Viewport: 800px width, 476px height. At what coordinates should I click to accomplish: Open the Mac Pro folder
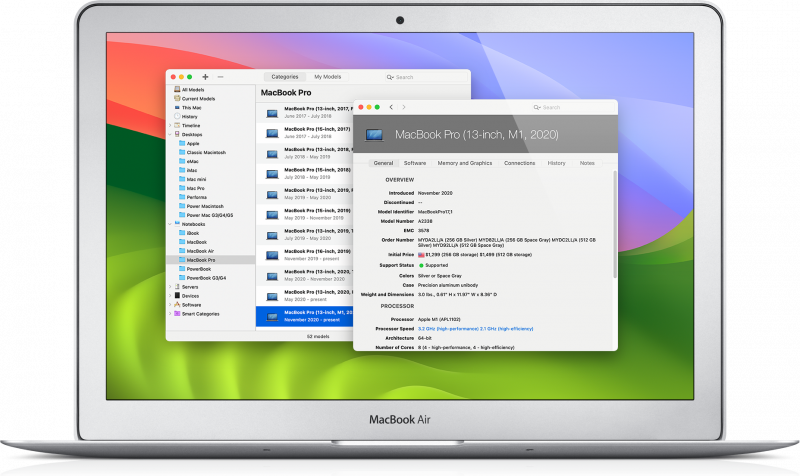click(x=195, y=188)
